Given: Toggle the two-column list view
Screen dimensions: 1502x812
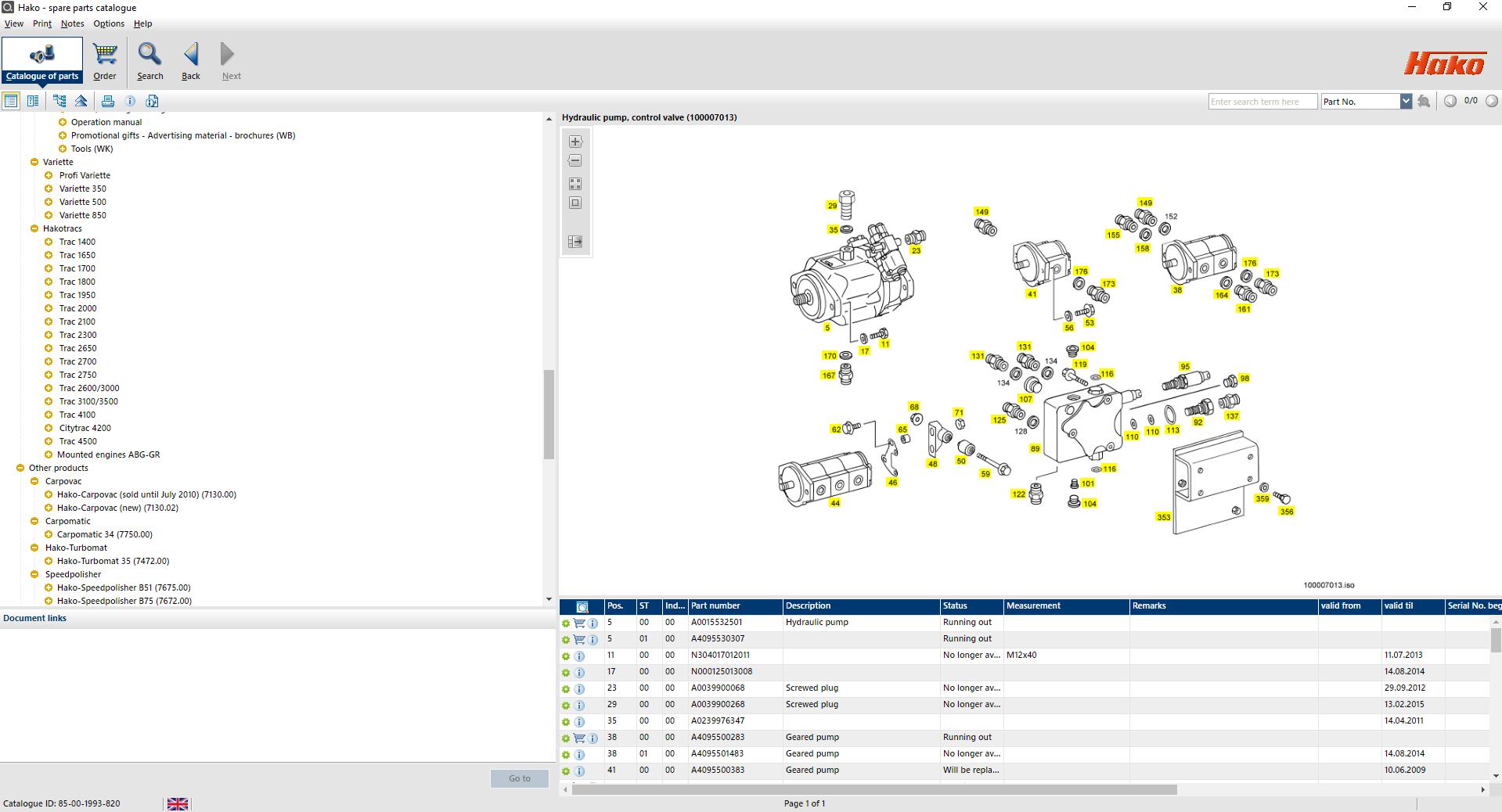Looking at the screenshot, I should (33, 101).
